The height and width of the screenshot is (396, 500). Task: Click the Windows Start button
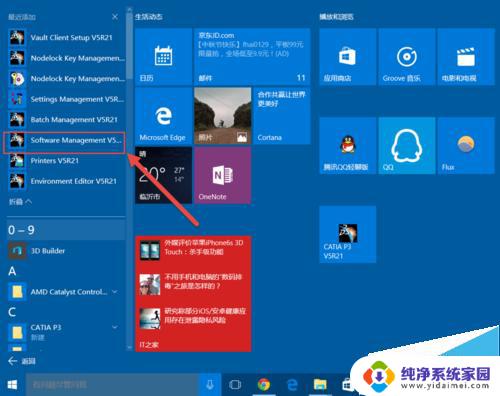coord(12,385)
